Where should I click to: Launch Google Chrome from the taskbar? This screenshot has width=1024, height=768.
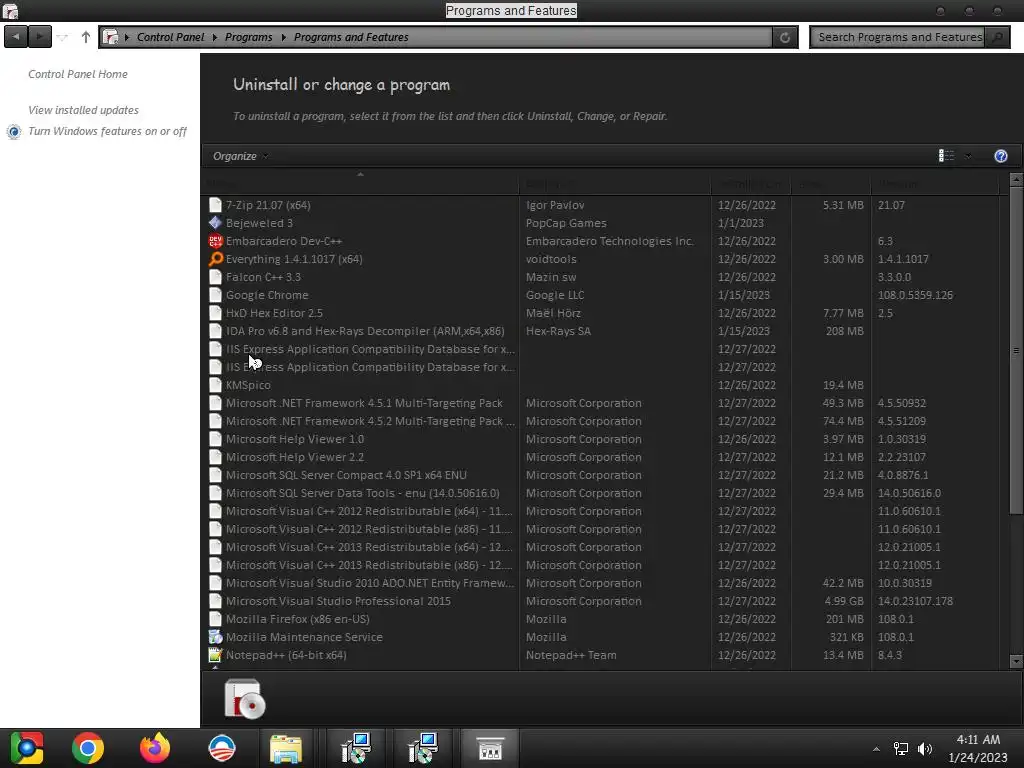point(88,748)
